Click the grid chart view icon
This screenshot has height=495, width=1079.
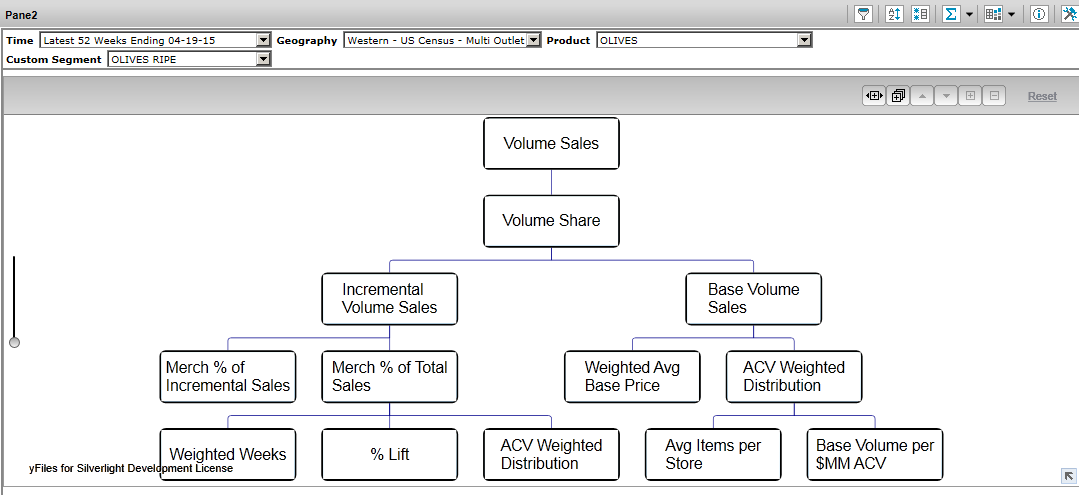point(993,14)
